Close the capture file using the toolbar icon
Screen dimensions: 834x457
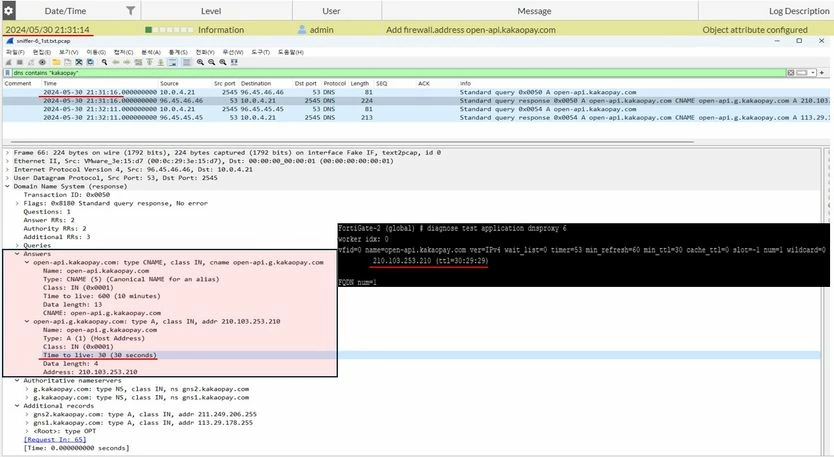[79, 62]
